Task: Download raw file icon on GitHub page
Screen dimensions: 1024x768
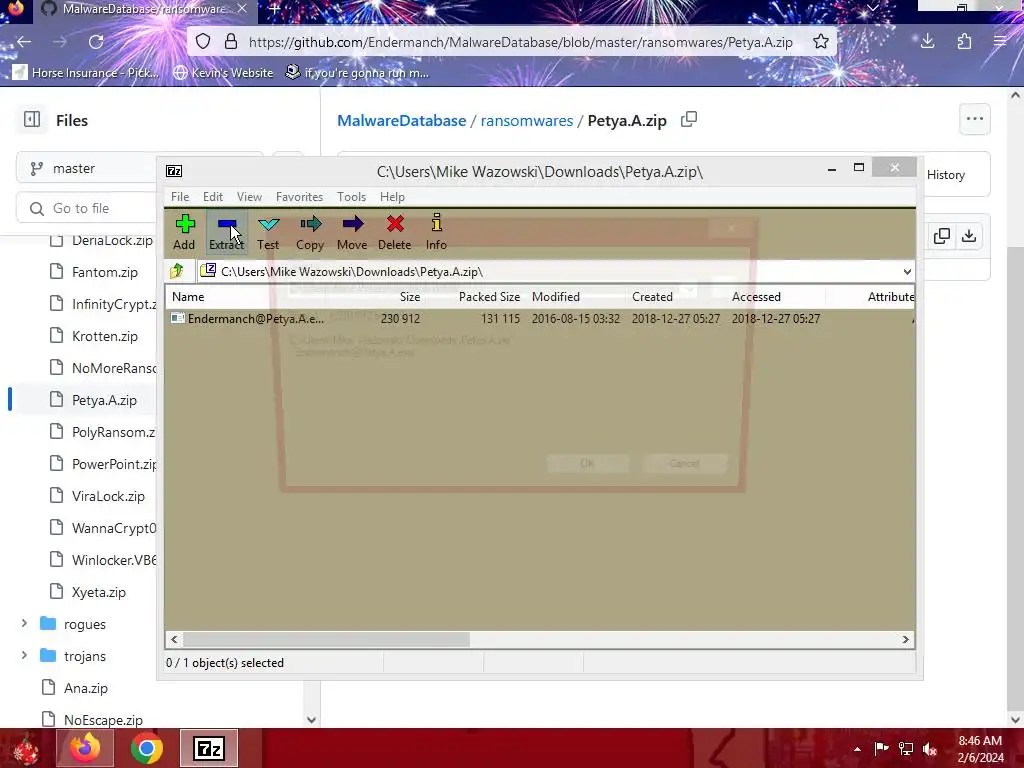Action: [x=969, y=236]
